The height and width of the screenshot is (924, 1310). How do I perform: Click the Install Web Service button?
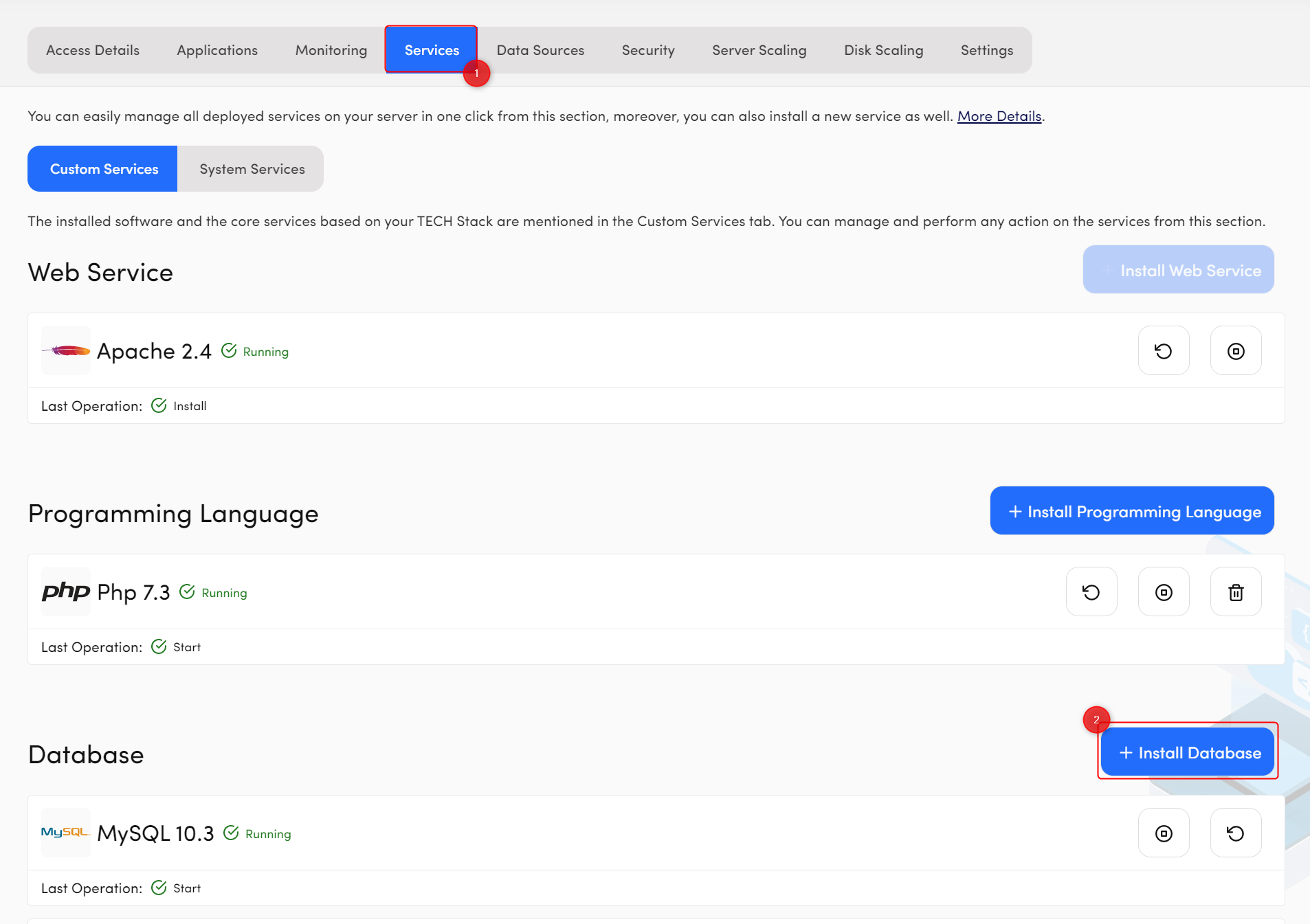(x=1178, y=270)
